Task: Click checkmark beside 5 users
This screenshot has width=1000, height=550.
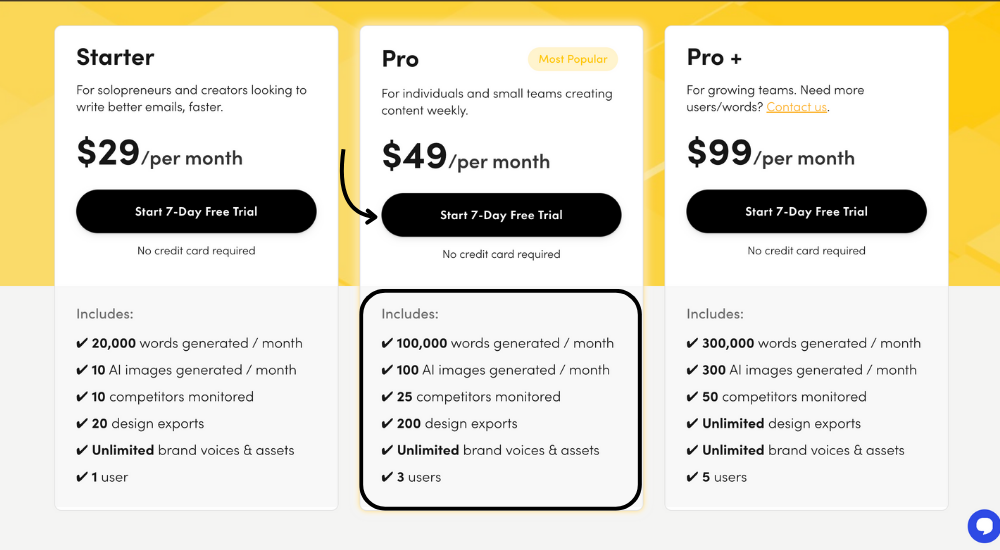Action: 692,477
